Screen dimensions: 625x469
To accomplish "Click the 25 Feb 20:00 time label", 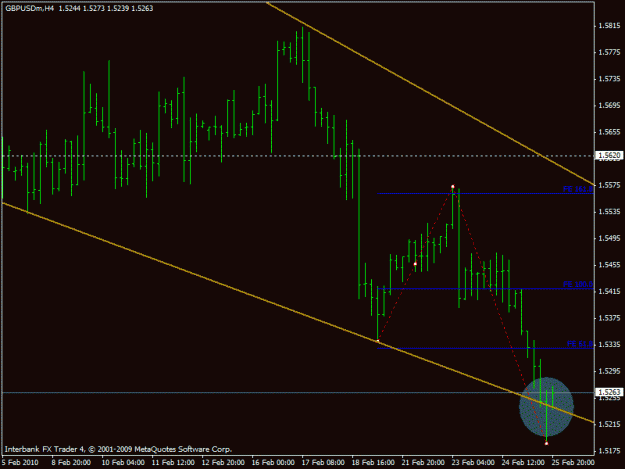I will (x=573, y=463).
